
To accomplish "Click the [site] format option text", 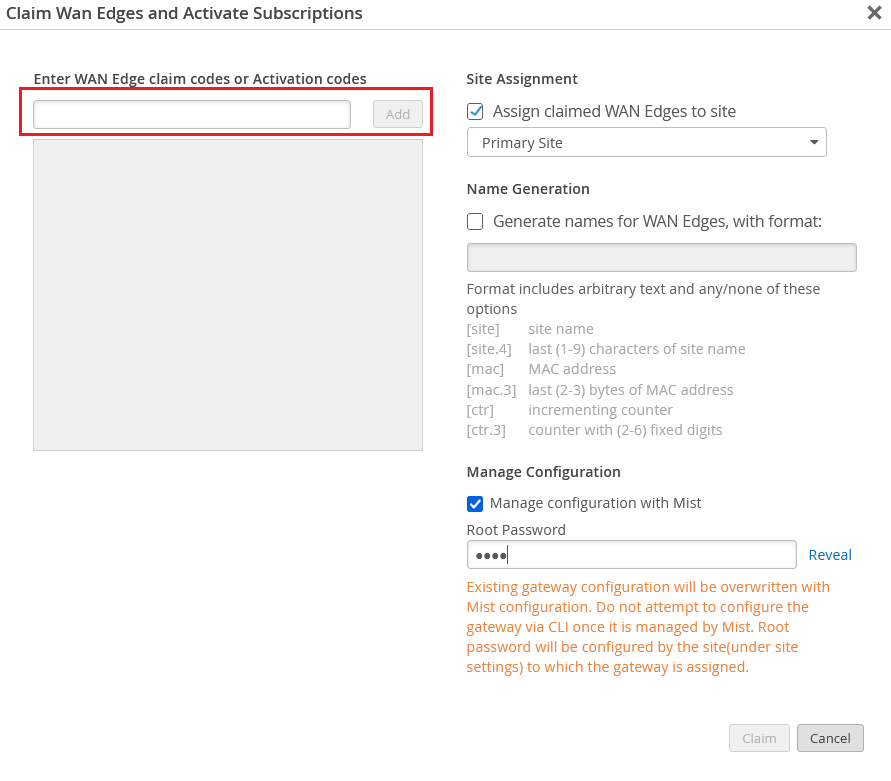I will (483, 329).
